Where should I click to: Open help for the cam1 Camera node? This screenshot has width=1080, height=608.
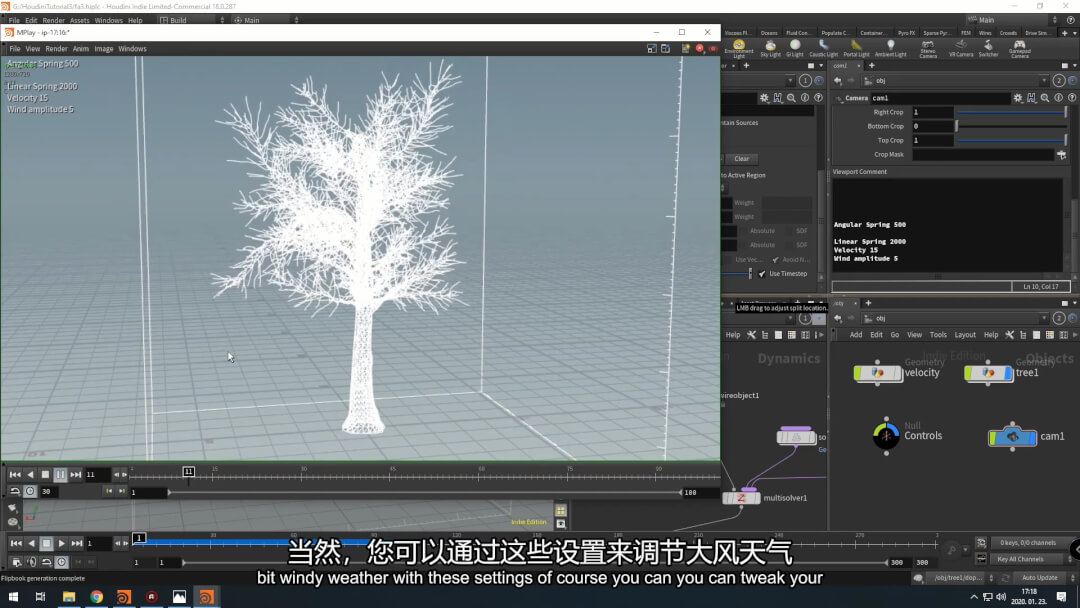coord(1072,98)
